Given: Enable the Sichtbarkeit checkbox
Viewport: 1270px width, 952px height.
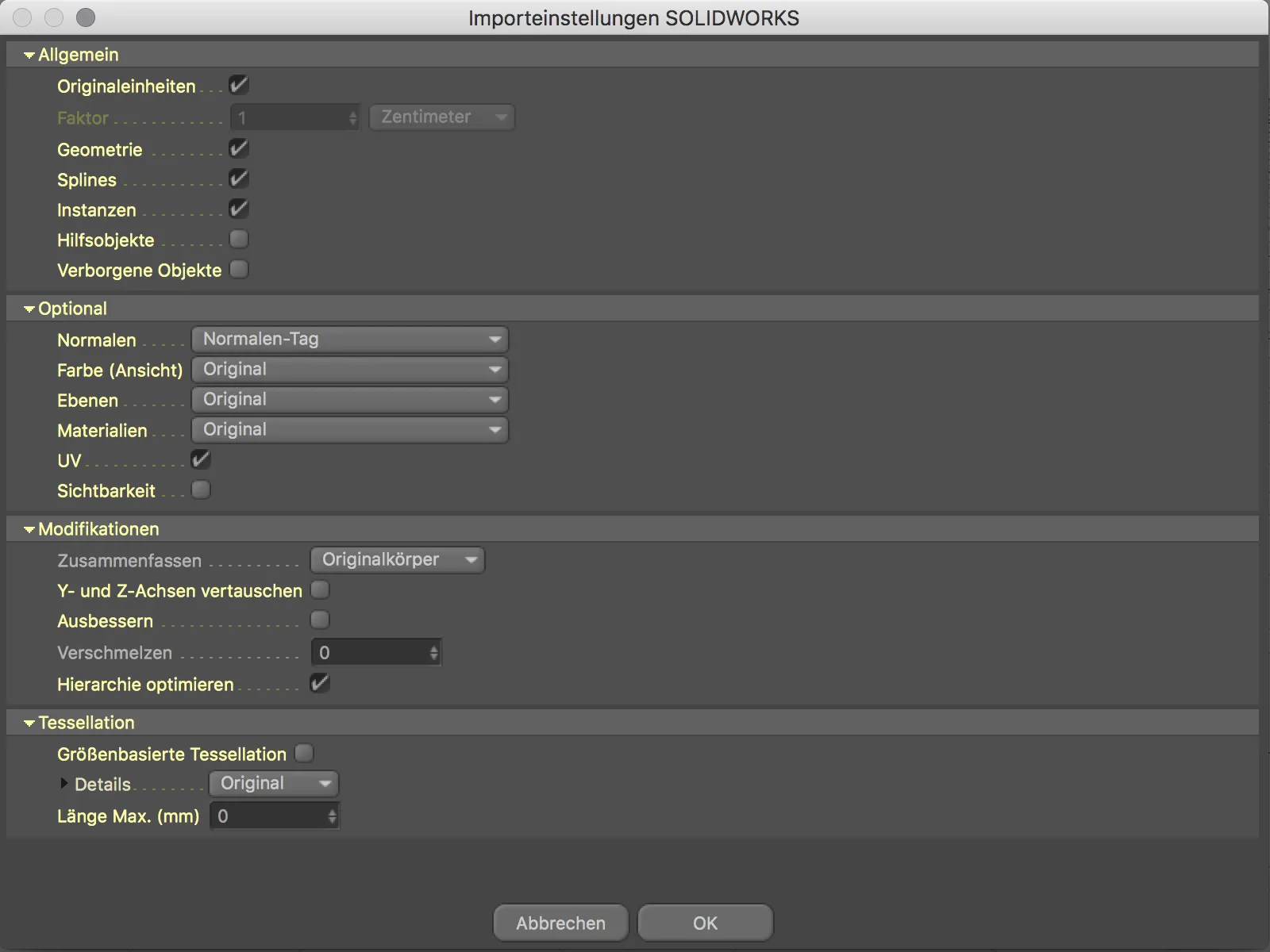Looking at the screenshot, I should [201, 489].
